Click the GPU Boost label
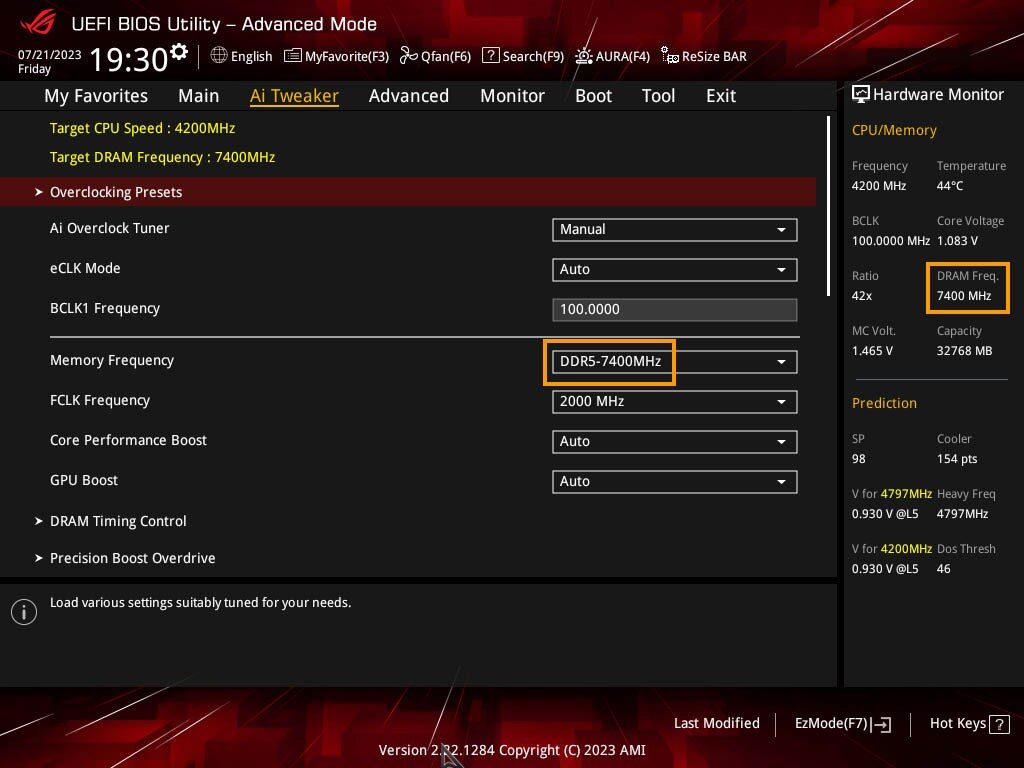 pyautogui.click(x=84, y=480)
